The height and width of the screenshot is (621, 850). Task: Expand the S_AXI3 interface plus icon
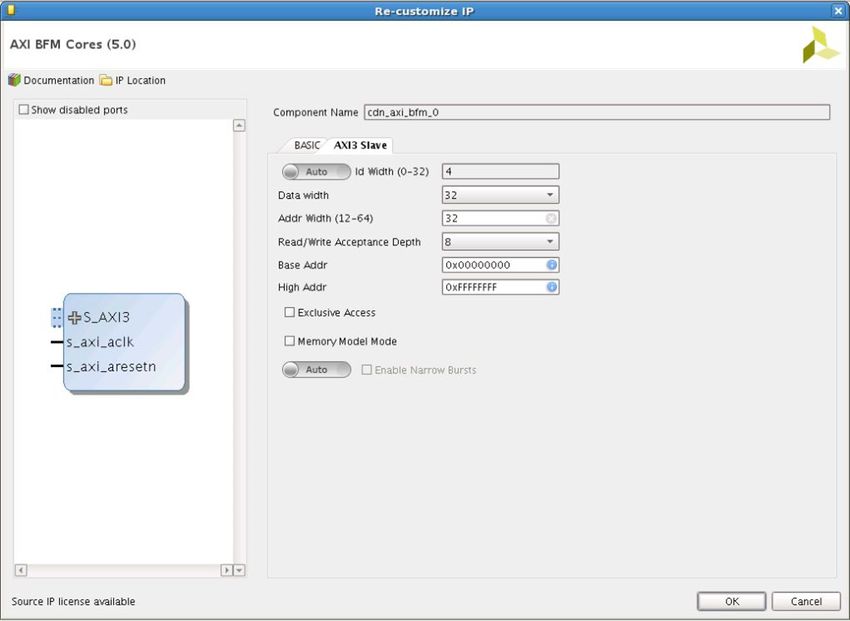(74, 318)
